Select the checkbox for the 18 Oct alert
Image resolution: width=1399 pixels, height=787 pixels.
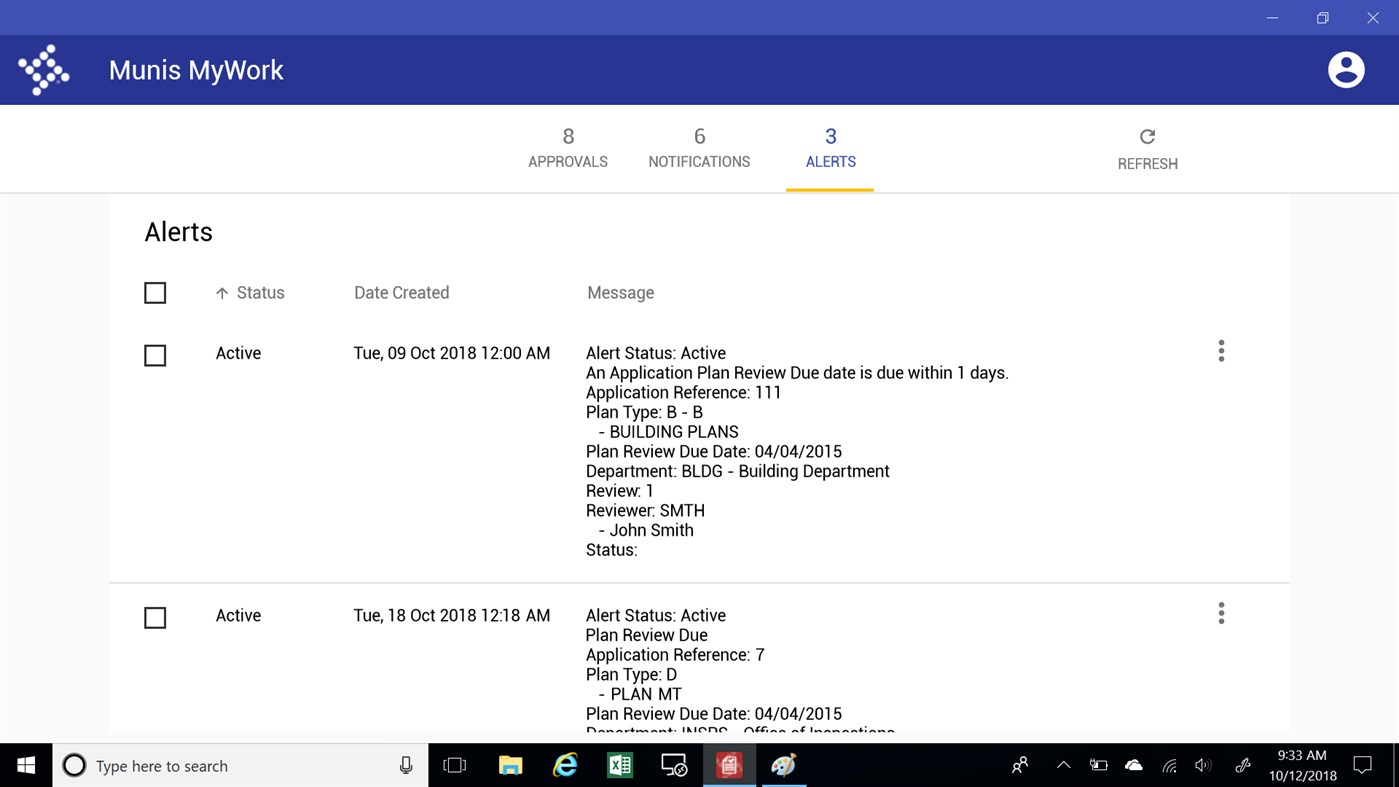point(155,617)
